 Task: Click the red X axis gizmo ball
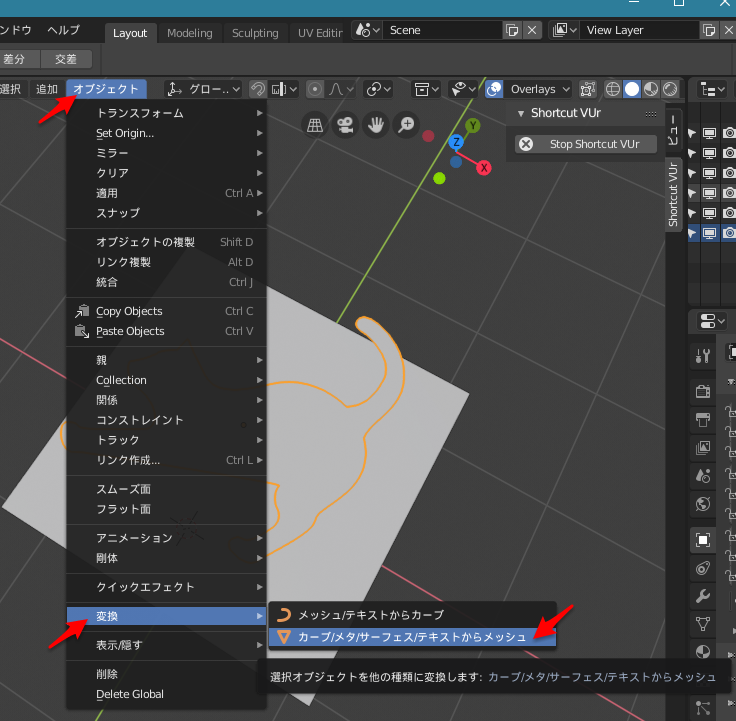(484, 168)
